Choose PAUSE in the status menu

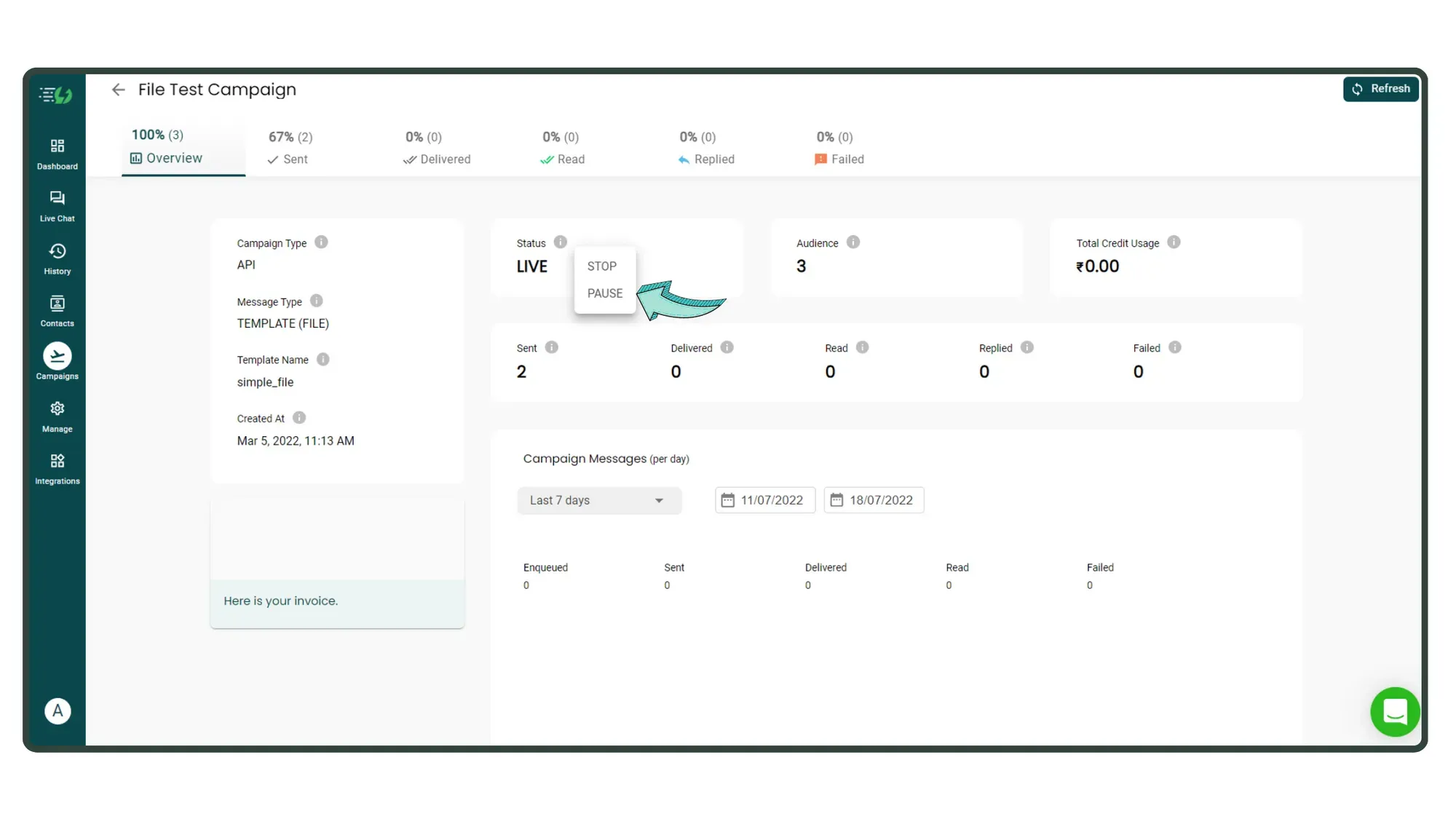tap(604, 293)
